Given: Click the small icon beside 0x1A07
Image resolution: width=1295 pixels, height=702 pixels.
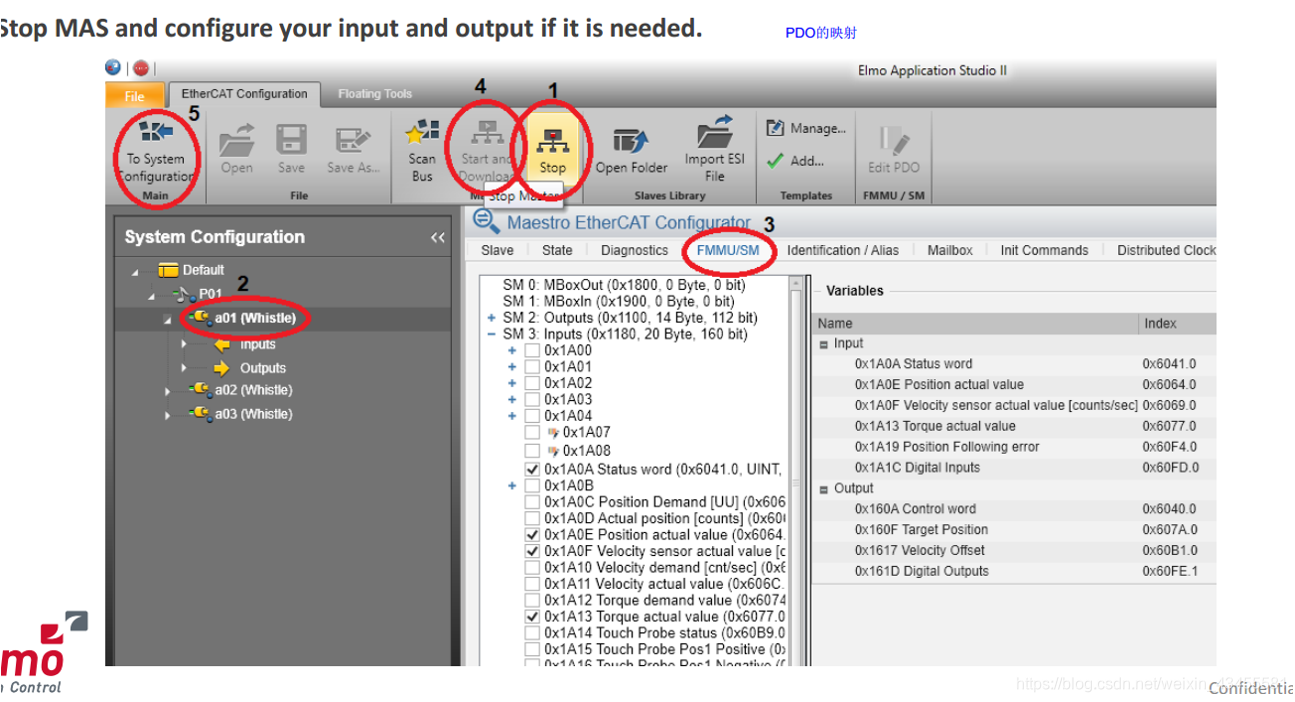Looking at the screenshot, I should click(x=553, y=433).
